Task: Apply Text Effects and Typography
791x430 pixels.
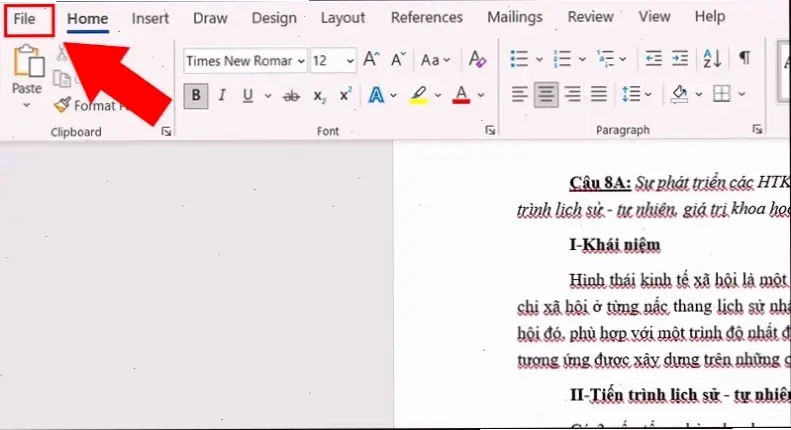Action: click(x=376, y=95)
